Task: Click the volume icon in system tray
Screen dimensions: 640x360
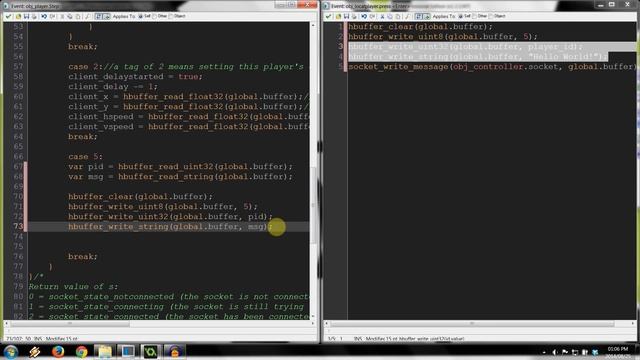Action: [555, 352]
